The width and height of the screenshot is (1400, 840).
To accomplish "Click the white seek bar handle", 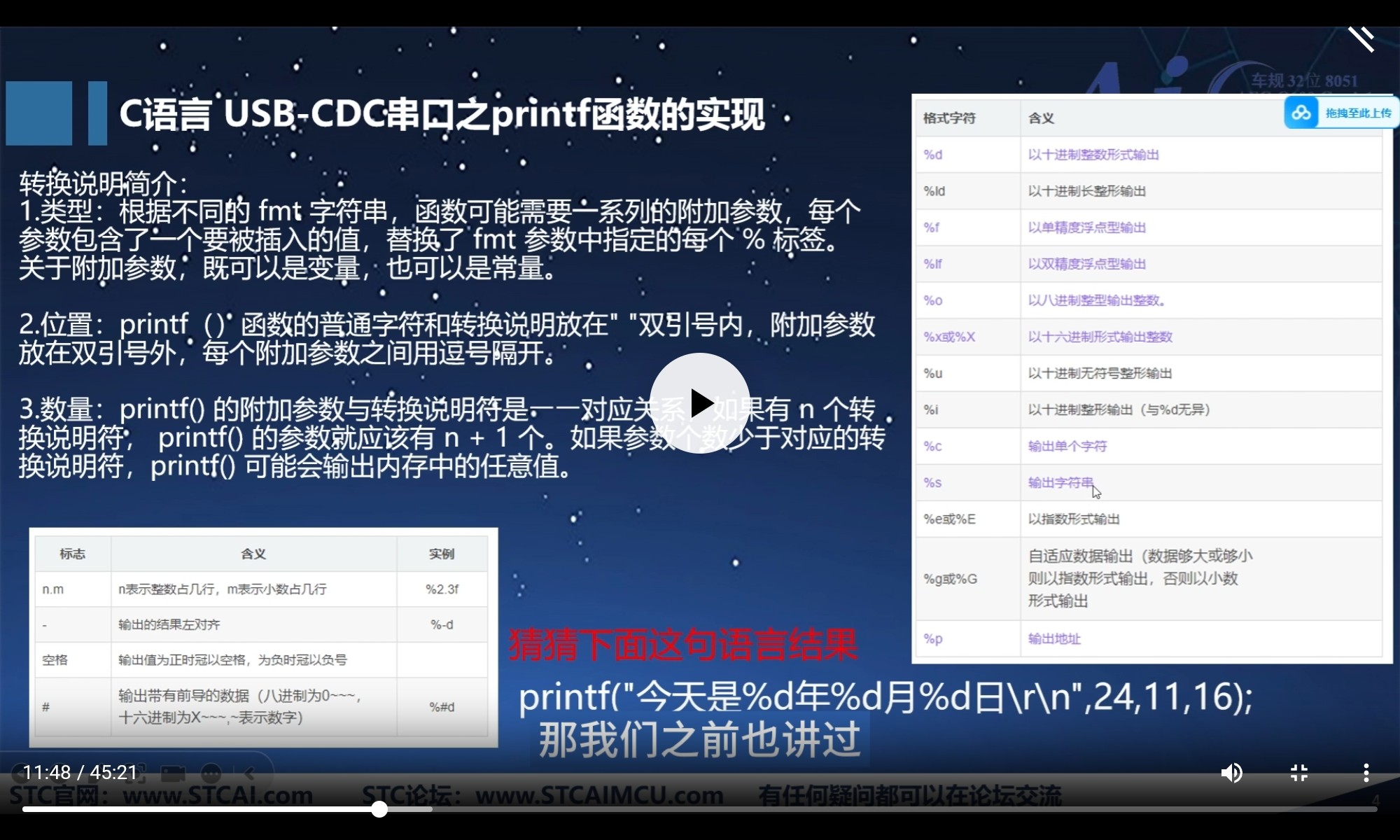I will pos(379,809).
